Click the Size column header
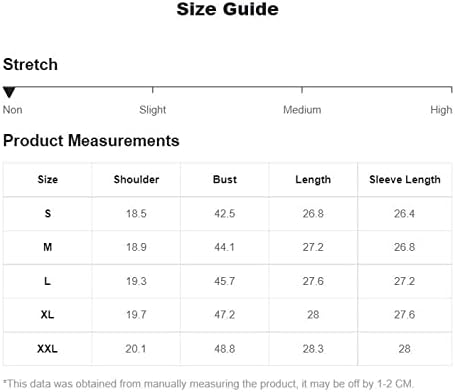The image size is (455, 392). tap(48, 179)
